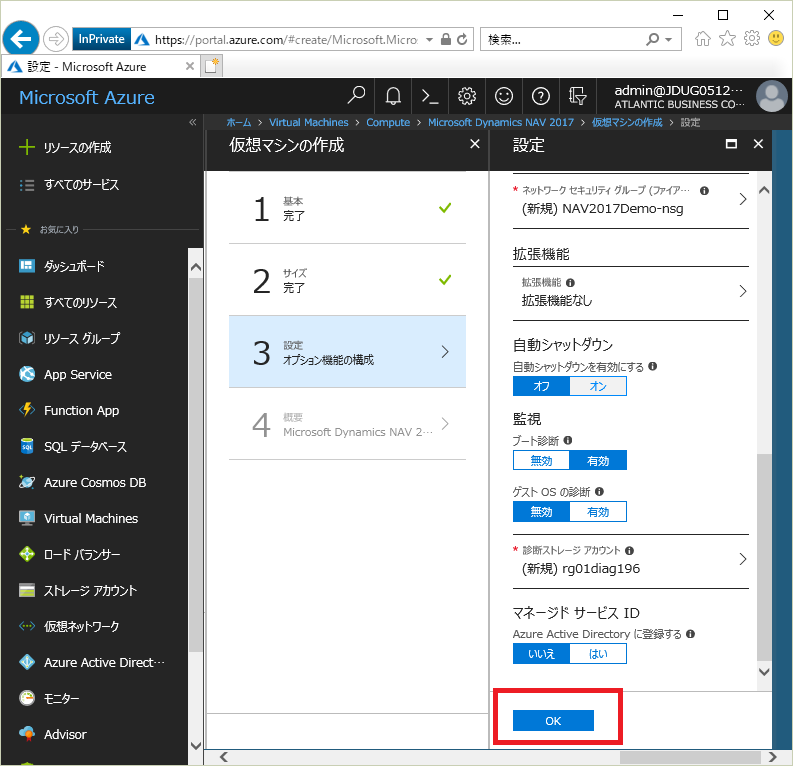Switch to the 設定 - Microsoft Azure browser tab
This screenshot has height=766, width=793.
click(x=100, y=66)
